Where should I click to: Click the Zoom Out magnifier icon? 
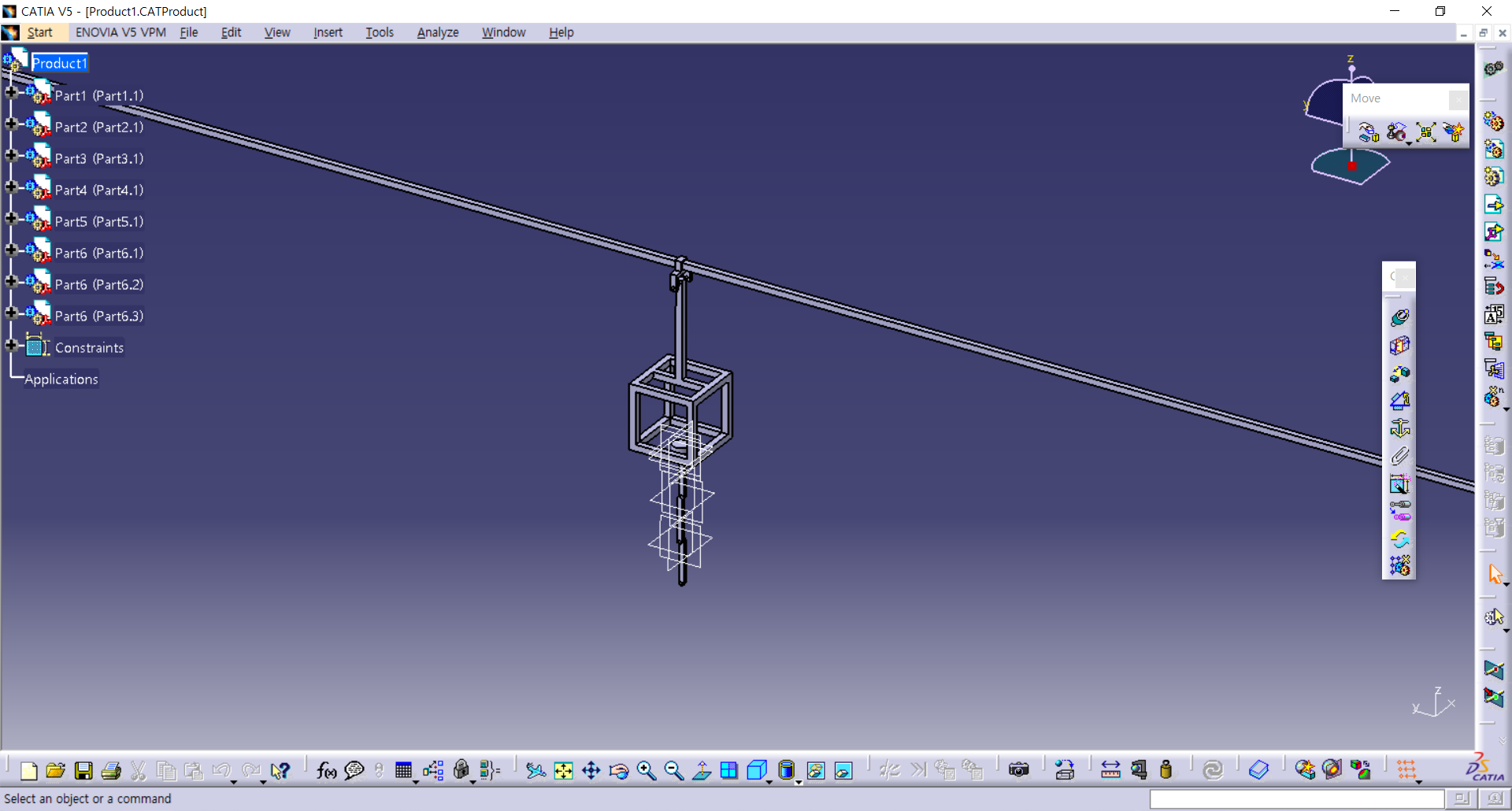click(x=674, y=770)
